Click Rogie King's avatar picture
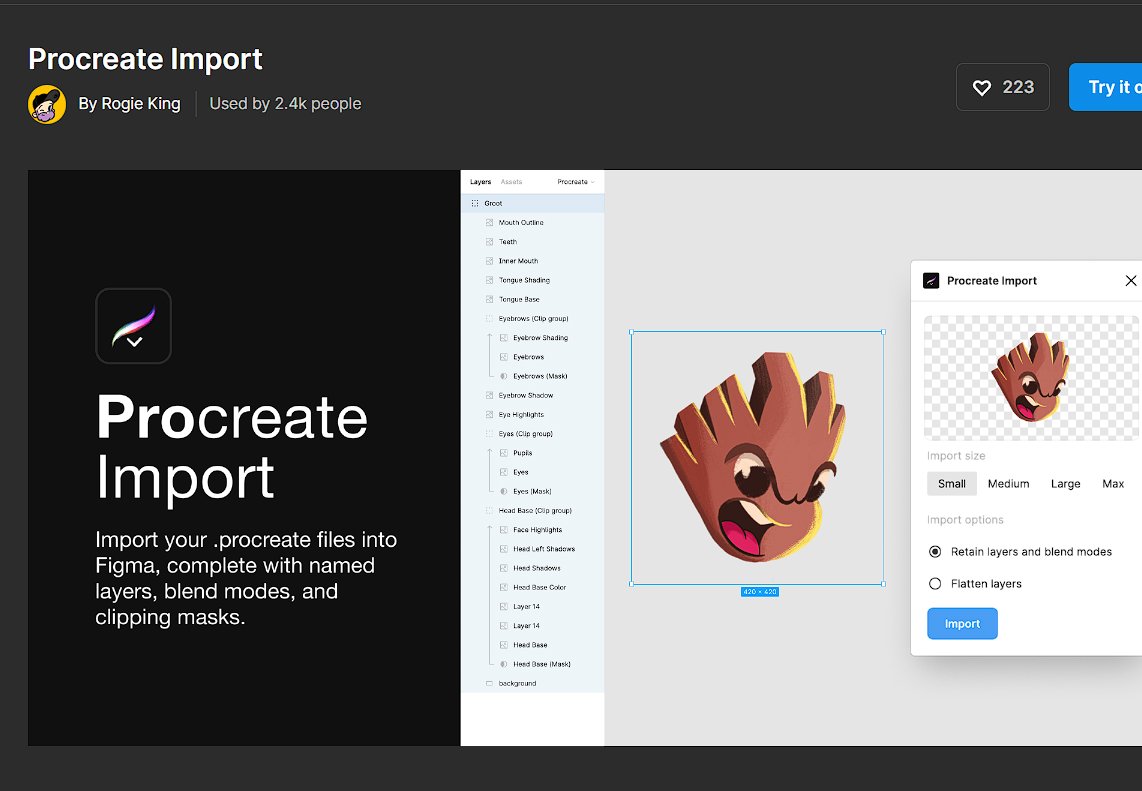 [x=47, y=104]
